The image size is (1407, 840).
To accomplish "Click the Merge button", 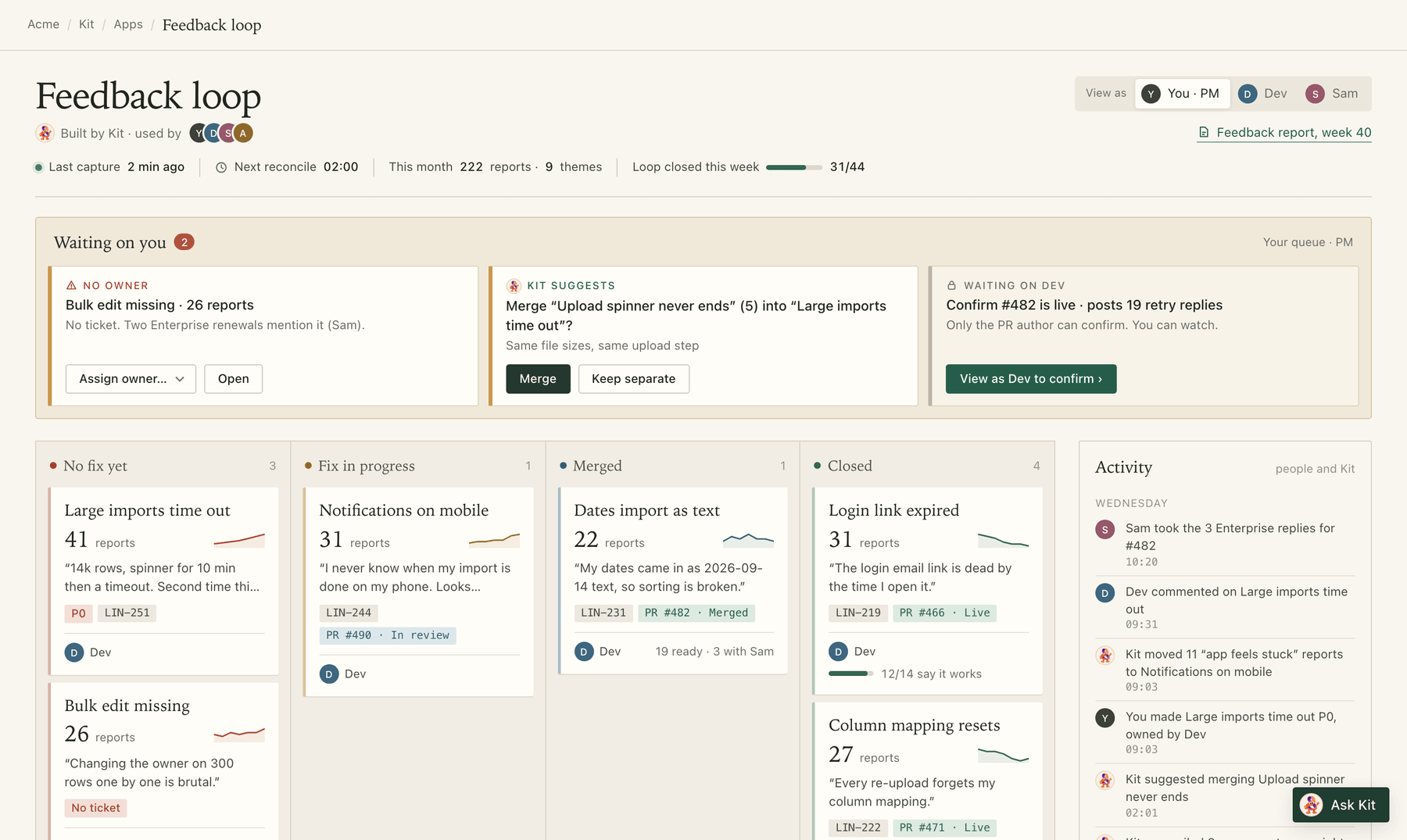I will (x=538, y=379).
